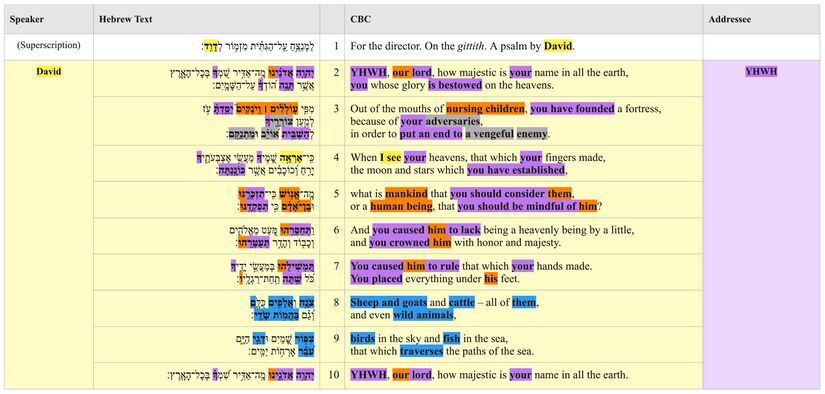Click 'fish' in verse 9
Image resolution: width=825 pixels, height=394 pixels.
[x=451, y=339]
